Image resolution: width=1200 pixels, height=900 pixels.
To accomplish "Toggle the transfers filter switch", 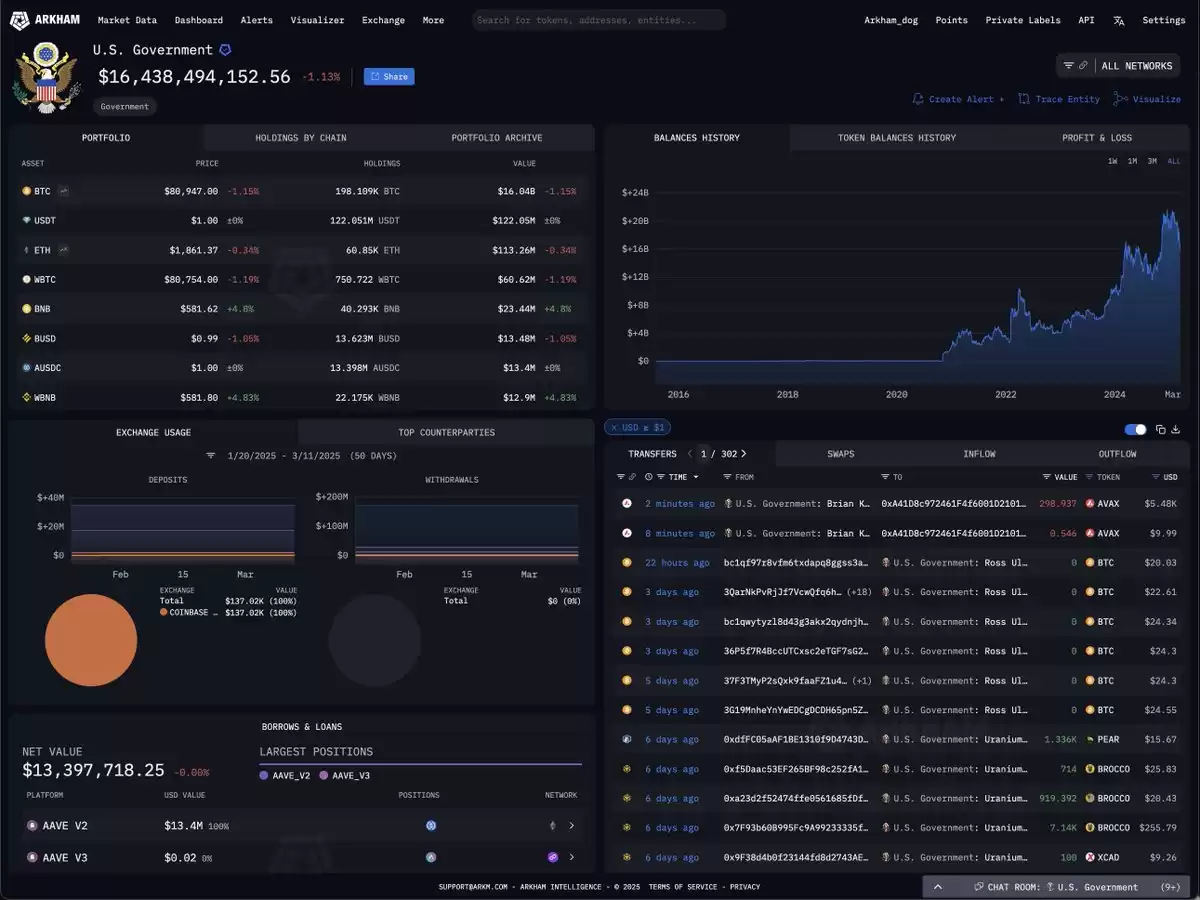I will point(1135,430).
